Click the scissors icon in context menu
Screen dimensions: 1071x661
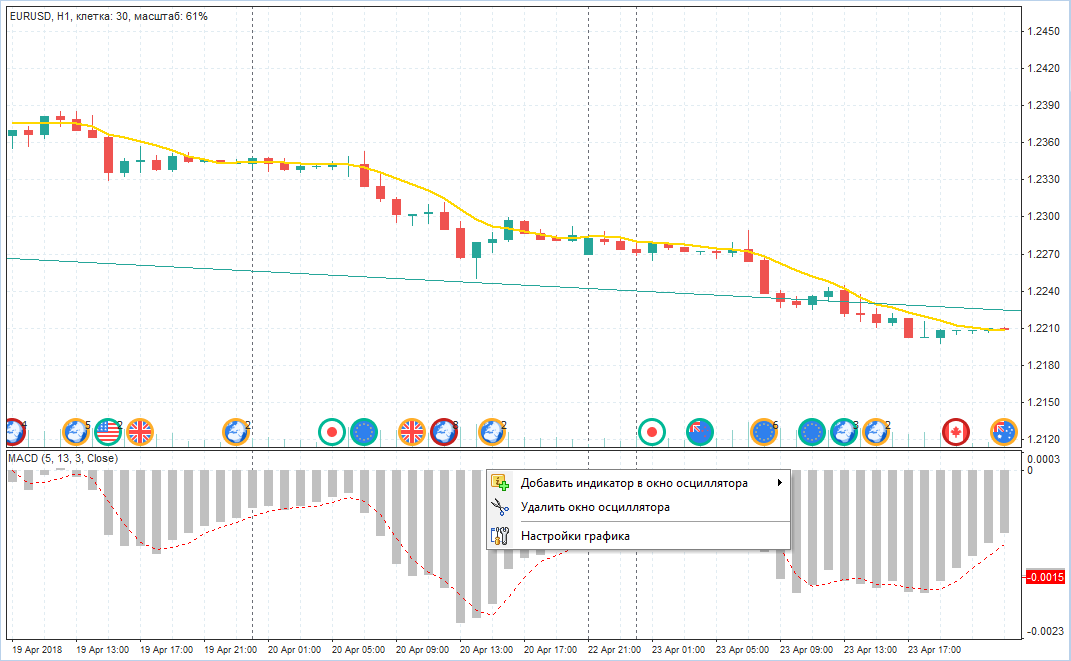[500, 508]
